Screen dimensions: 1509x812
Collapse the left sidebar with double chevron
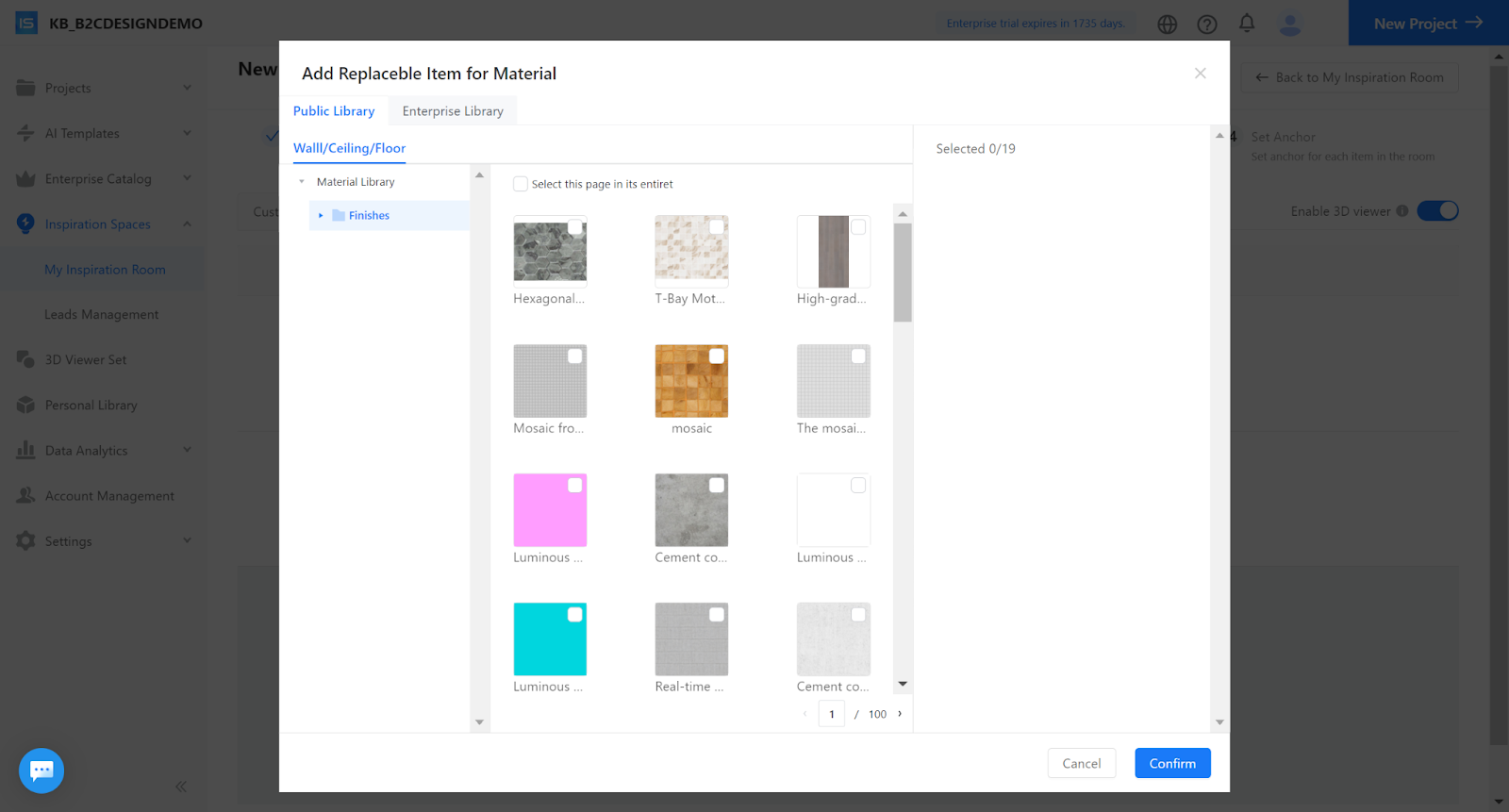coord(180,787)
